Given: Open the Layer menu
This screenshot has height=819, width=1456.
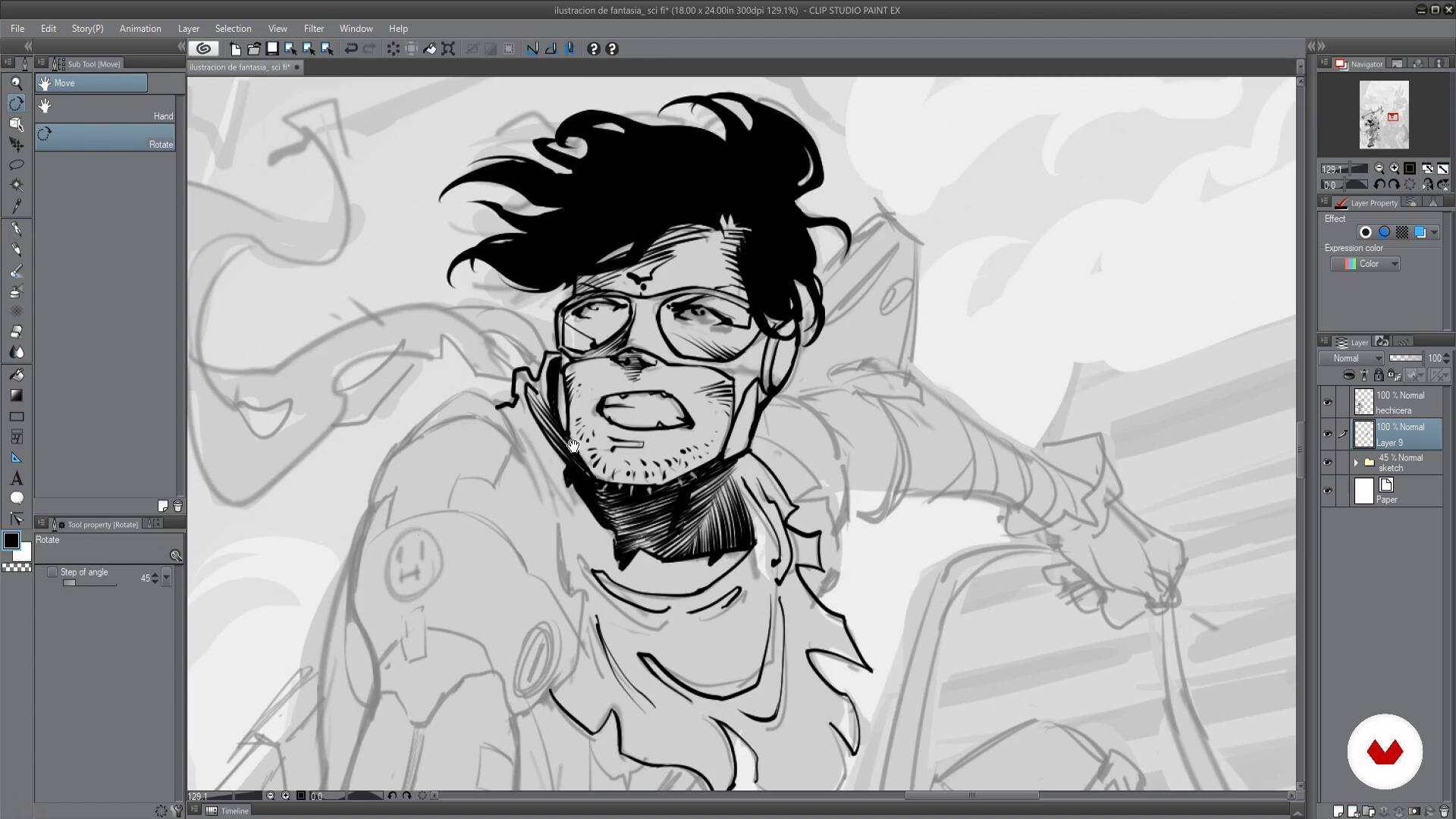Looking at the screenshot, I should pos(189,28).
